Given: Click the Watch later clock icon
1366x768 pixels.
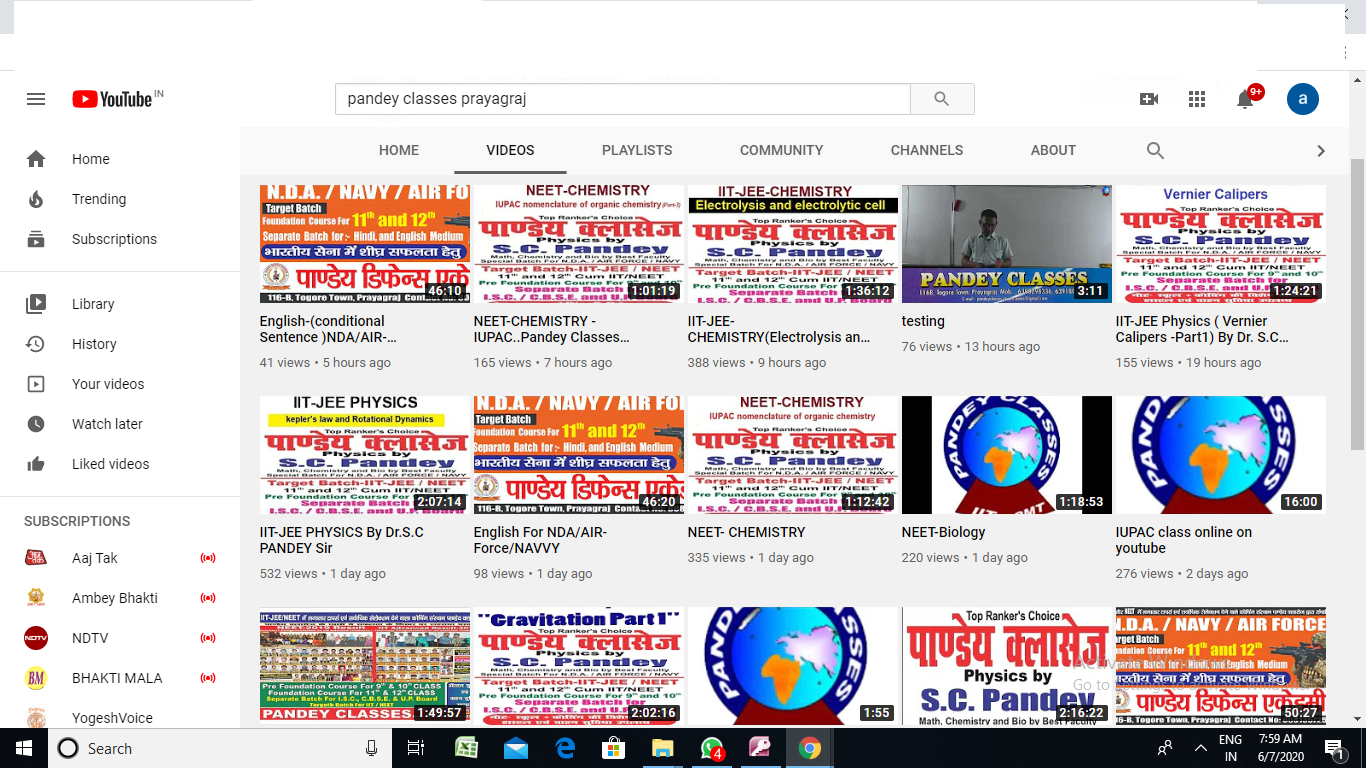Looking at the screenshot, I should pos(36,424).
